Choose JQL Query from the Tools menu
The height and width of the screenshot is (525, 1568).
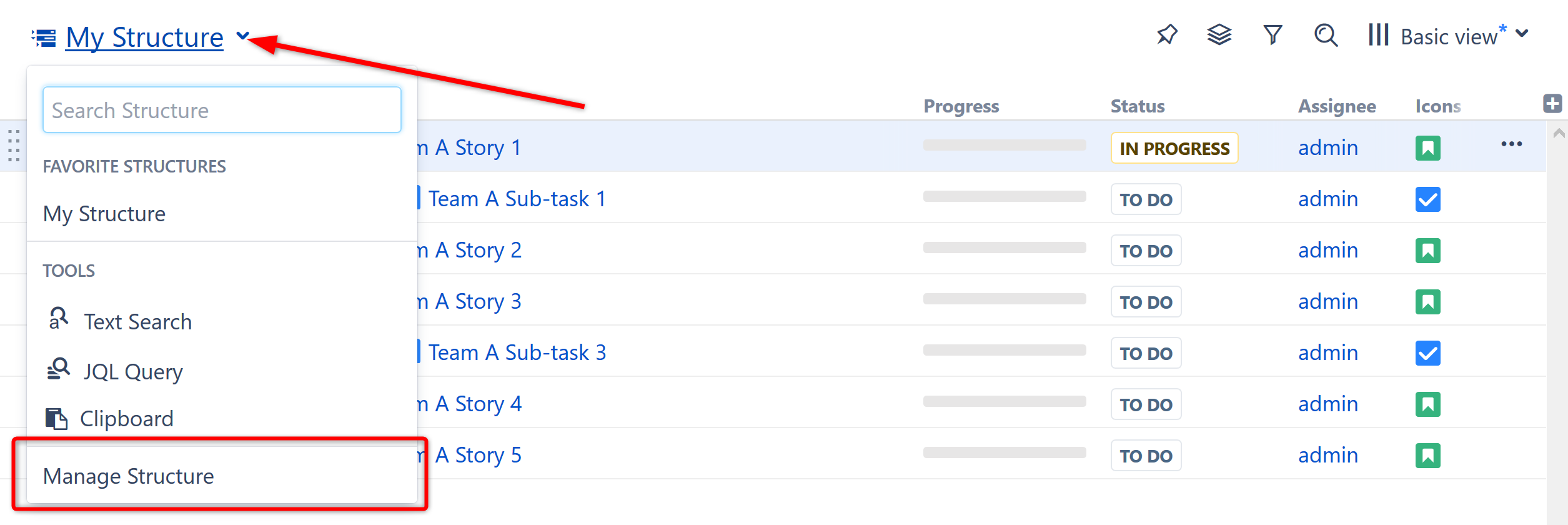(133, 372)
